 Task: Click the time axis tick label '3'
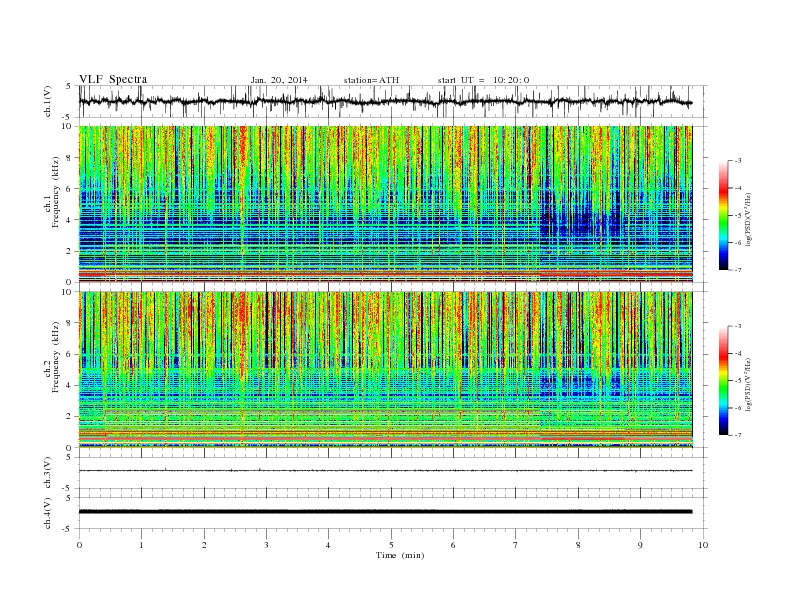[266, 545]
